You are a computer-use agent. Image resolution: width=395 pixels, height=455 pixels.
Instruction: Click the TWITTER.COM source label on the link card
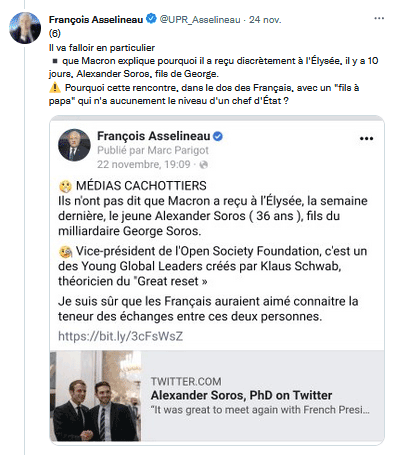[x=186, y=381]
